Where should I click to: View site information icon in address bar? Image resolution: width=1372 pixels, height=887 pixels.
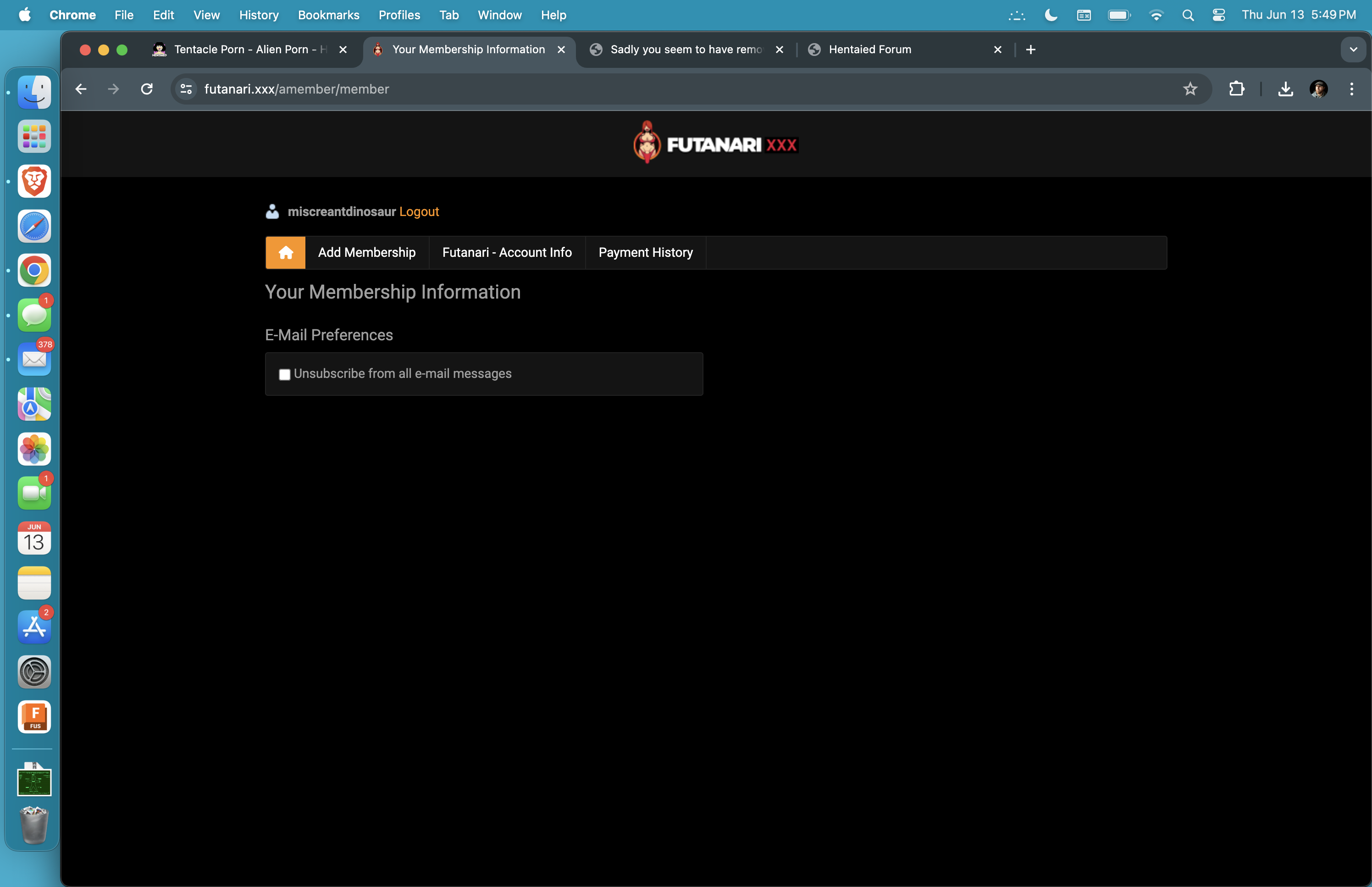186,89
